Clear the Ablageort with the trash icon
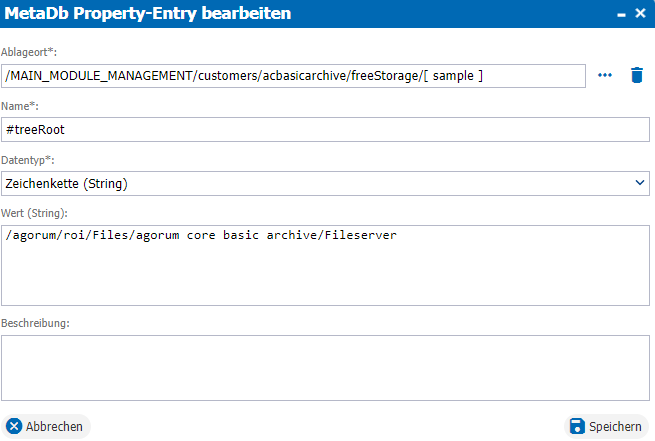Screen dimensions: 655x441 click(x=637, y=75)
